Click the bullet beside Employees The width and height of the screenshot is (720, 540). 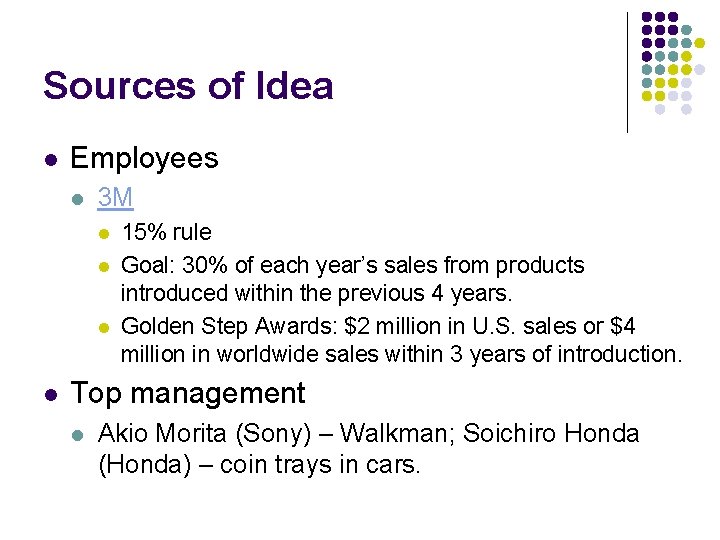click(x=50, y=159)
